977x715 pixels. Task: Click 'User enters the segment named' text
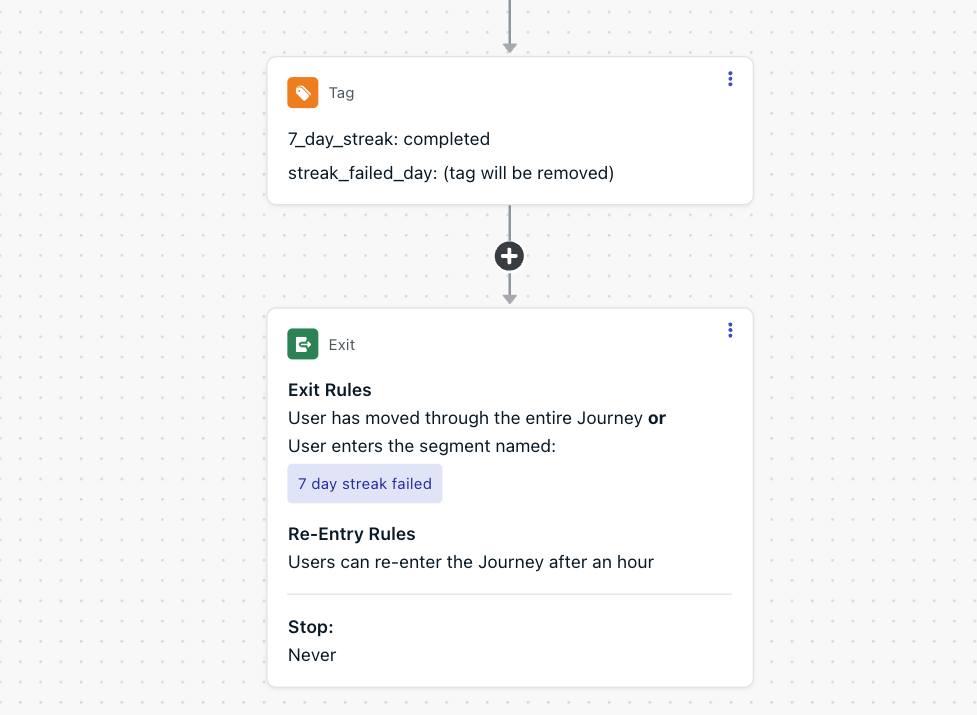click(x=421, y=446)
